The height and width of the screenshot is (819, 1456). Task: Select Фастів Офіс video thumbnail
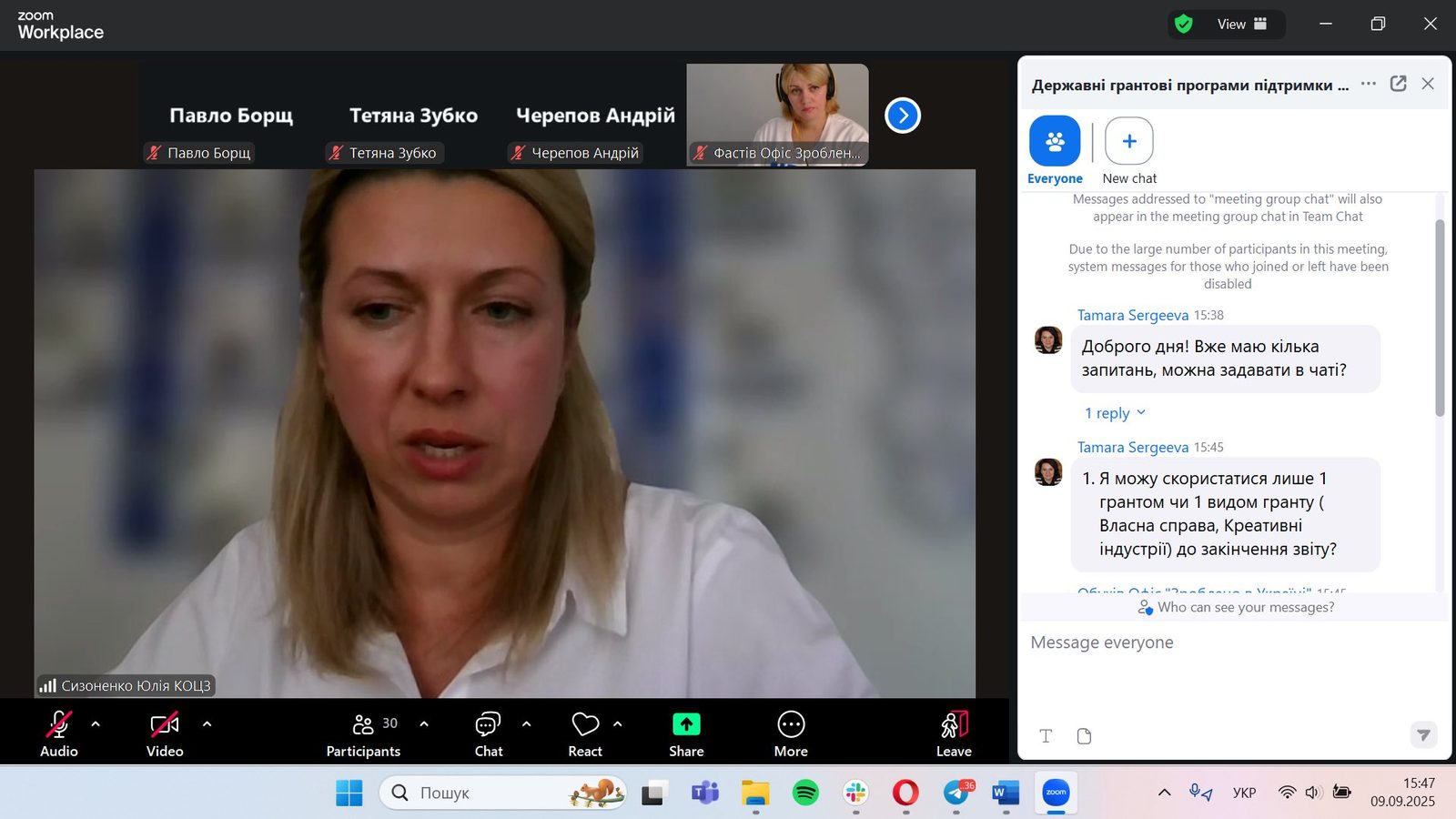777,115
